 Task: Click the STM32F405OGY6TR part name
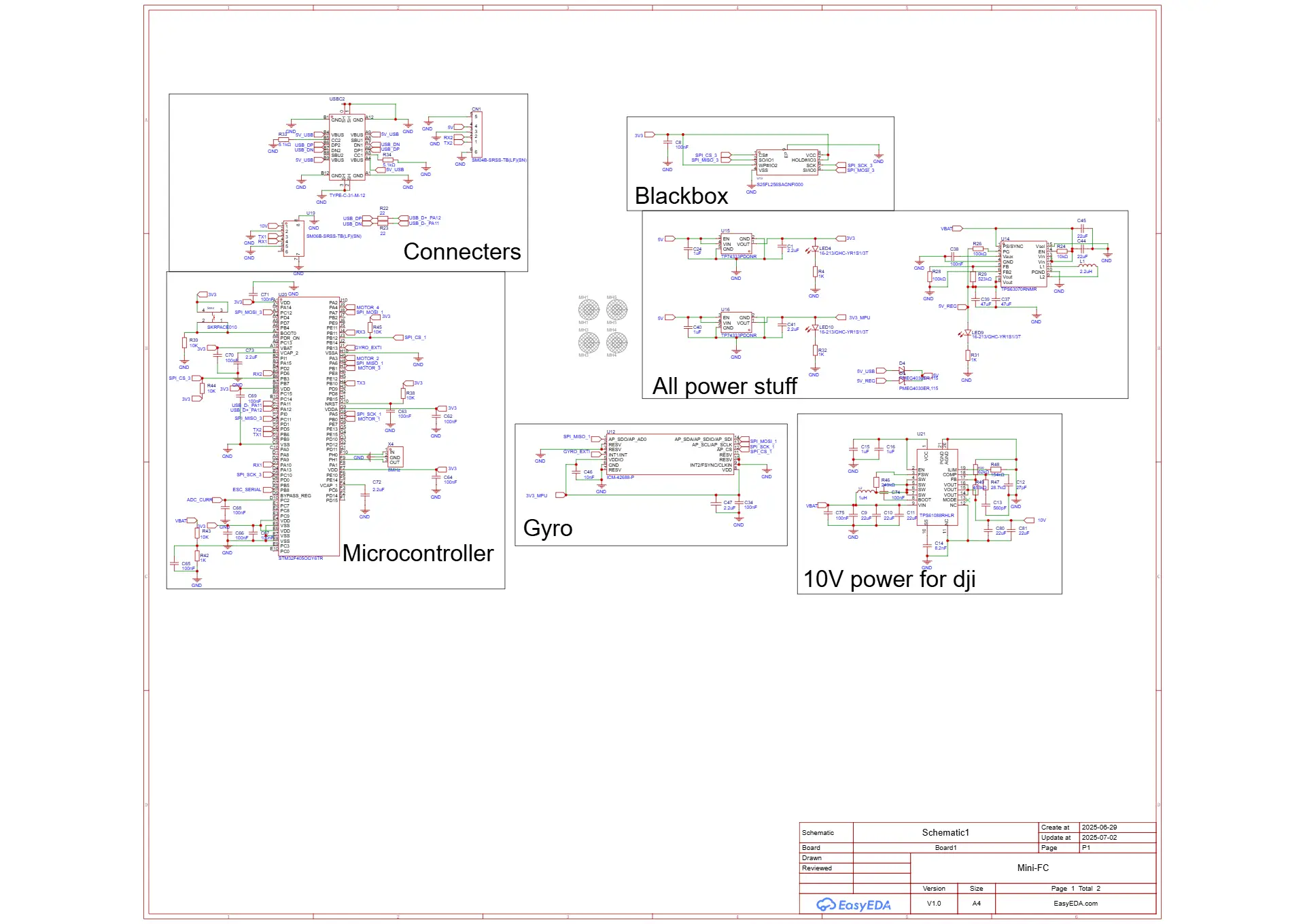tap(301, 558)
